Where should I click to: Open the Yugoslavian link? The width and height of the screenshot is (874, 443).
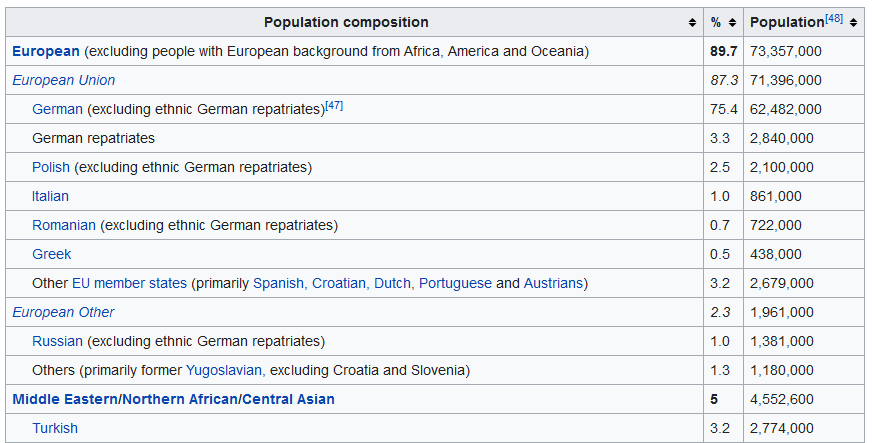click(224, 370)
